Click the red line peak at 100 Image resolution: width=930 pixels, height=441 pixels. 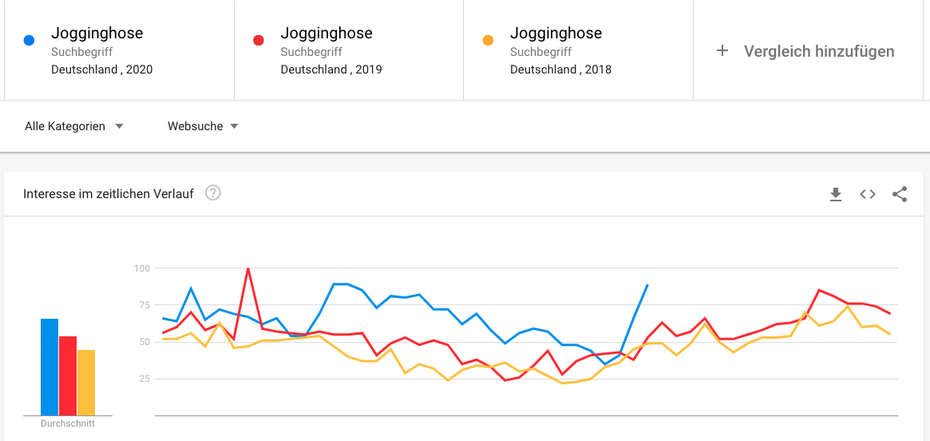pyautogui.click(x=248, y=269)
